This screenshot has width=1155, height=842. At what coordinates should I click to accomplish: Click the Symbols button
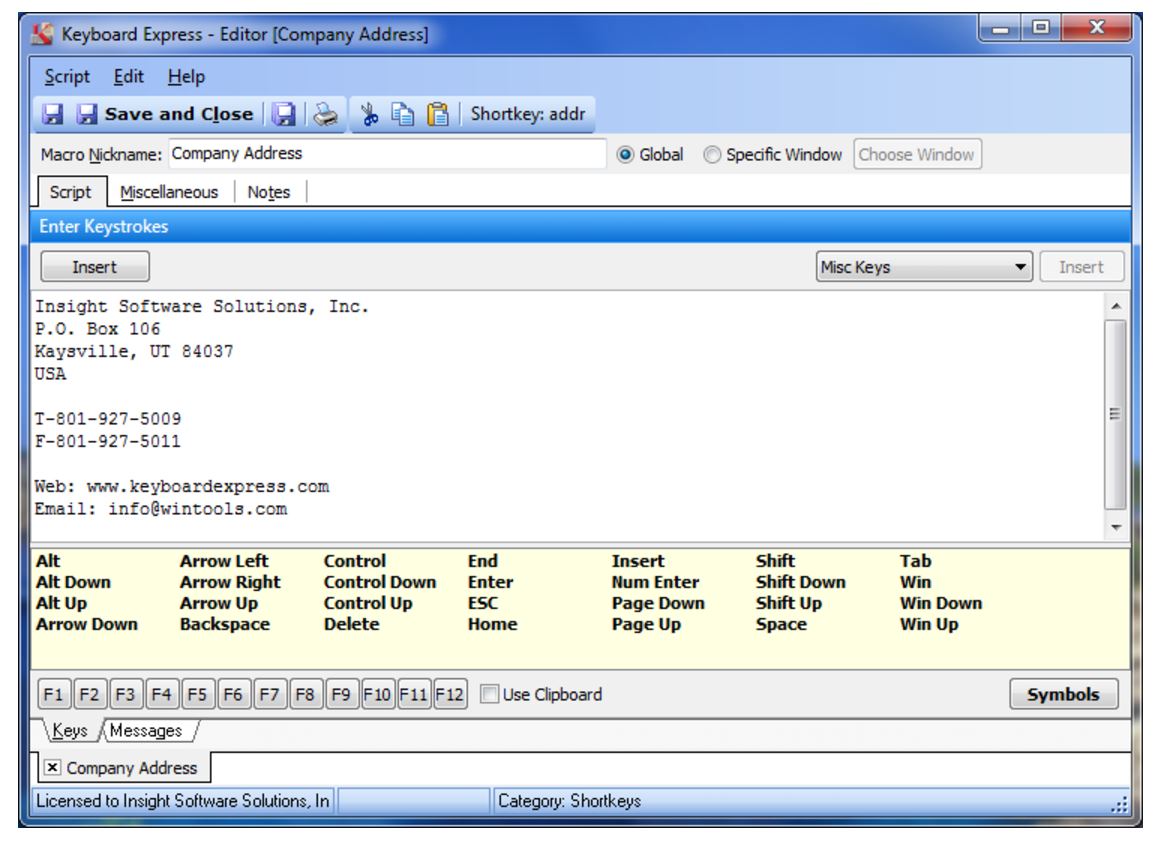1064,694
